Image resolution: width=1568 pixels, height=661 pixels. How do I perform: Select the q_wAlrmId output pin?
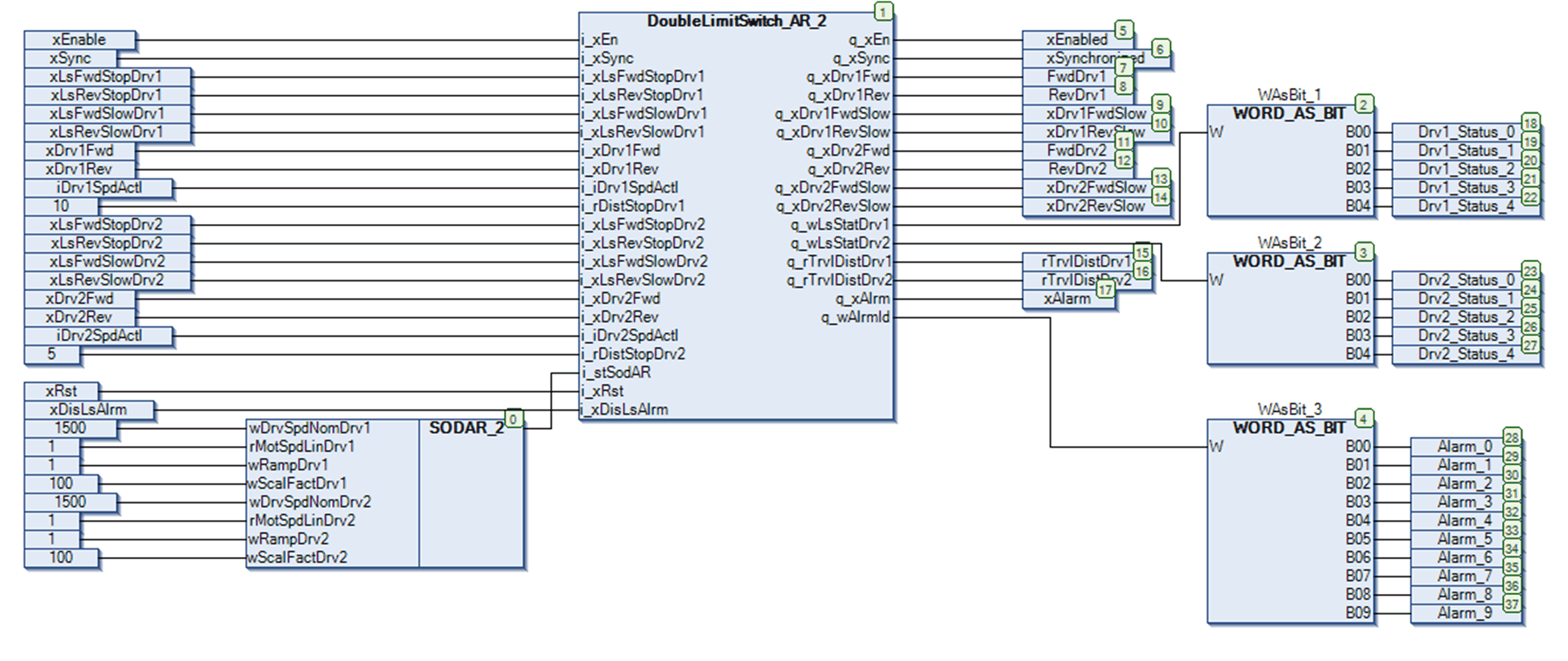[x=855, y=317]
